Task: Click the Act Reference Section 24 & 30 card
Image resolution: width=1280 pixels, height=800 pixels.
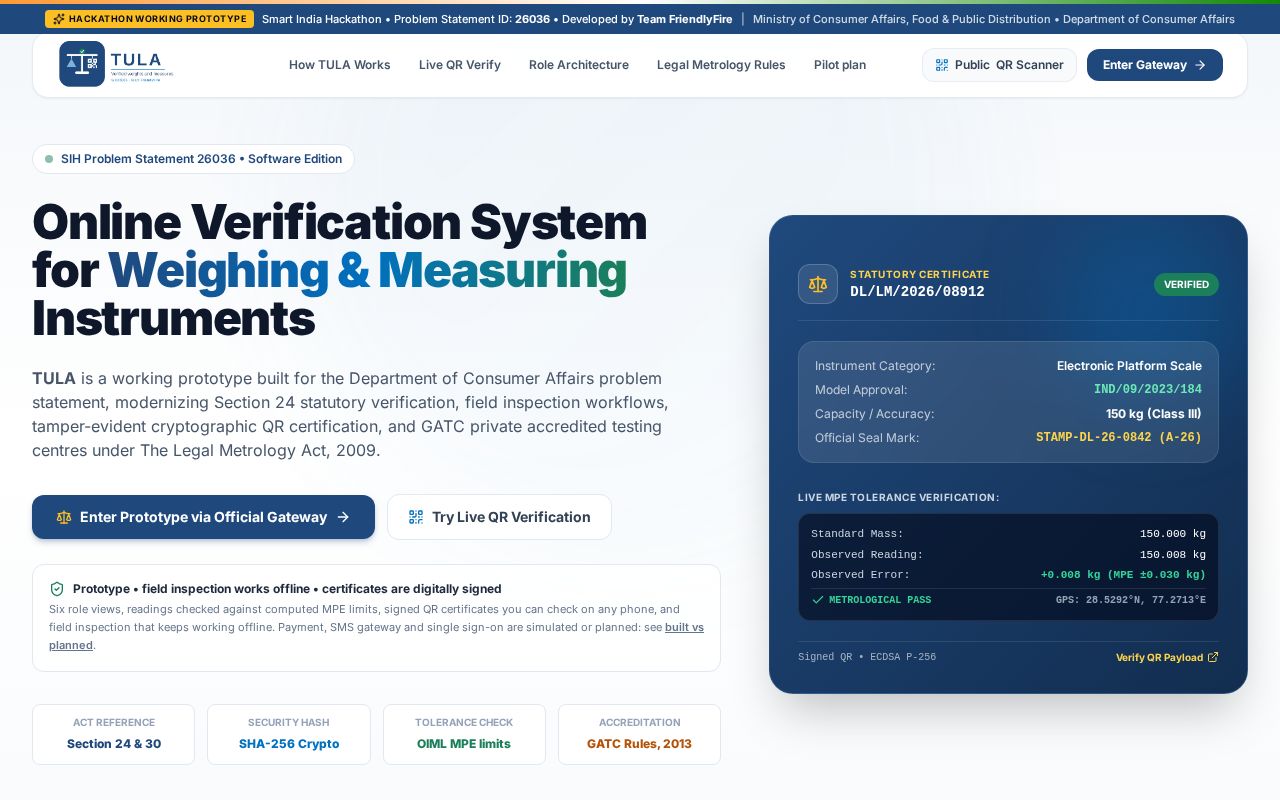Action: pos(114,734)
